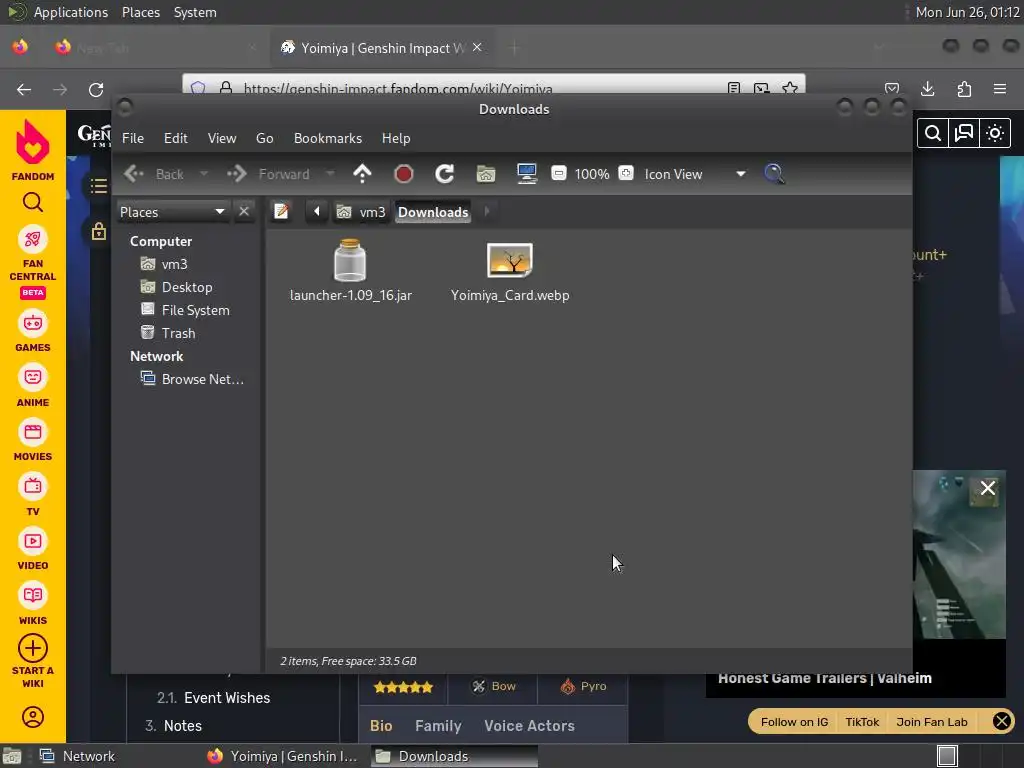The image size is (1024, 768).
Task: Open Video in the Fandom sidebar
Action: [x=33, y=550]
